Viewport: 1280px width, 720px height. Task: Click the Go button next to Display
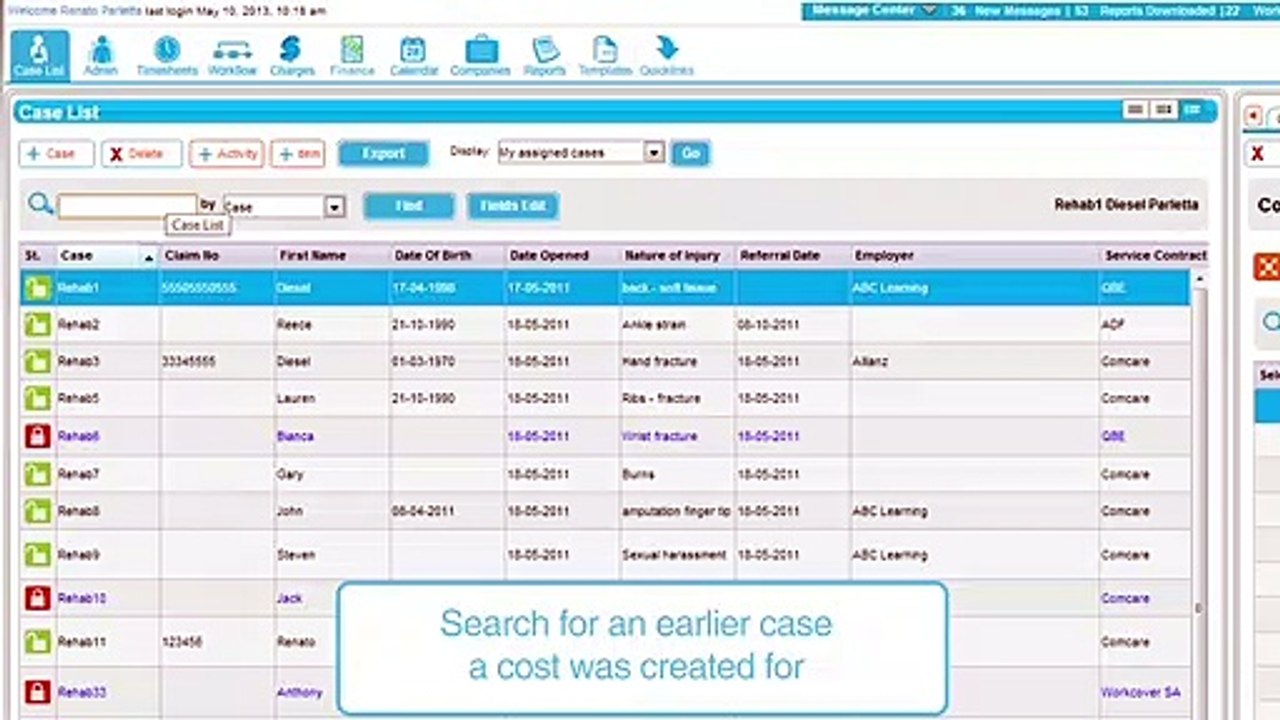coord(690,153)
